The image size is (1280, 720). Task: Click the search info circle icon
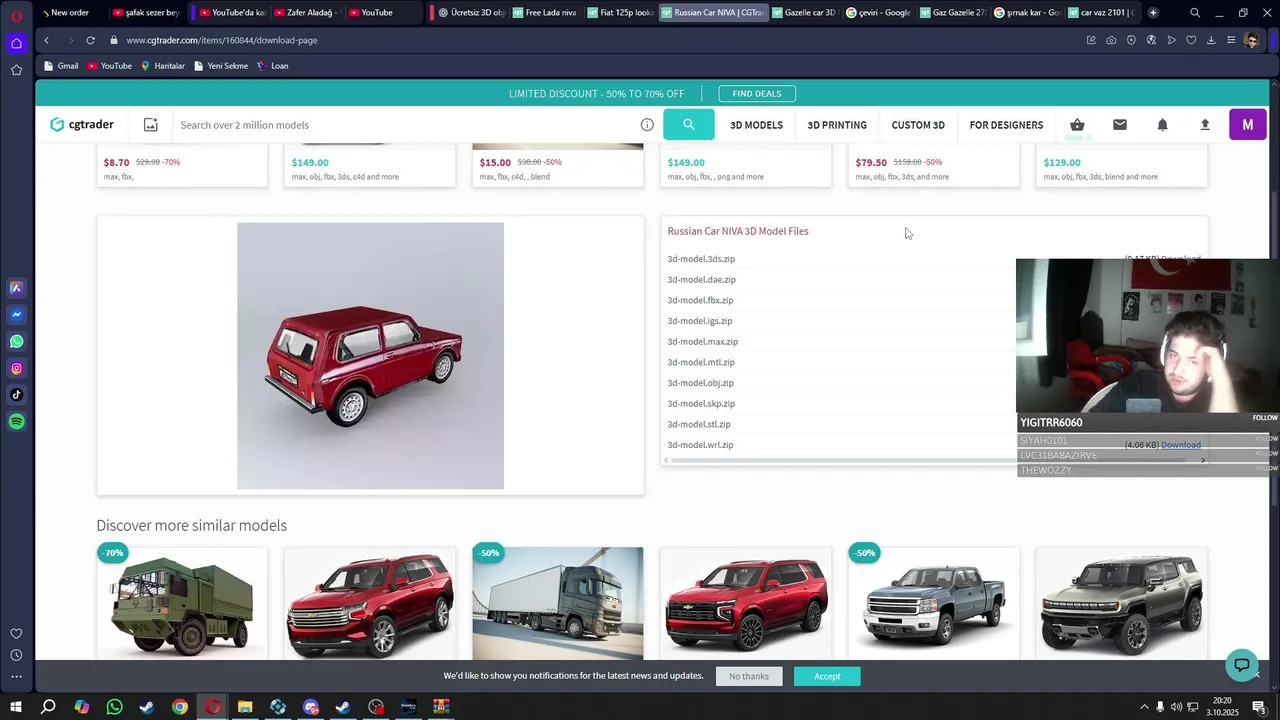(x=647, y=125)
